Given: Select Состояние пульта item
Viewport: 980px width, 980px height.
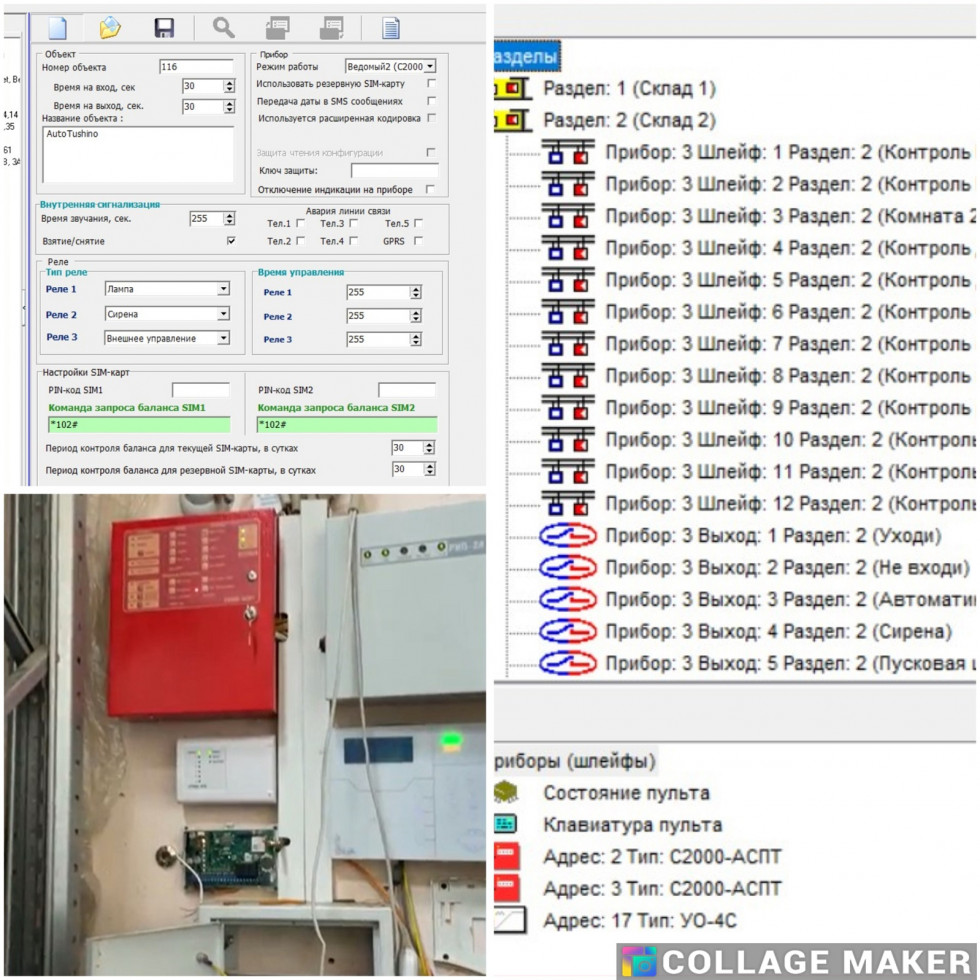Looking at the screenshot, I should tap(626, 793).
